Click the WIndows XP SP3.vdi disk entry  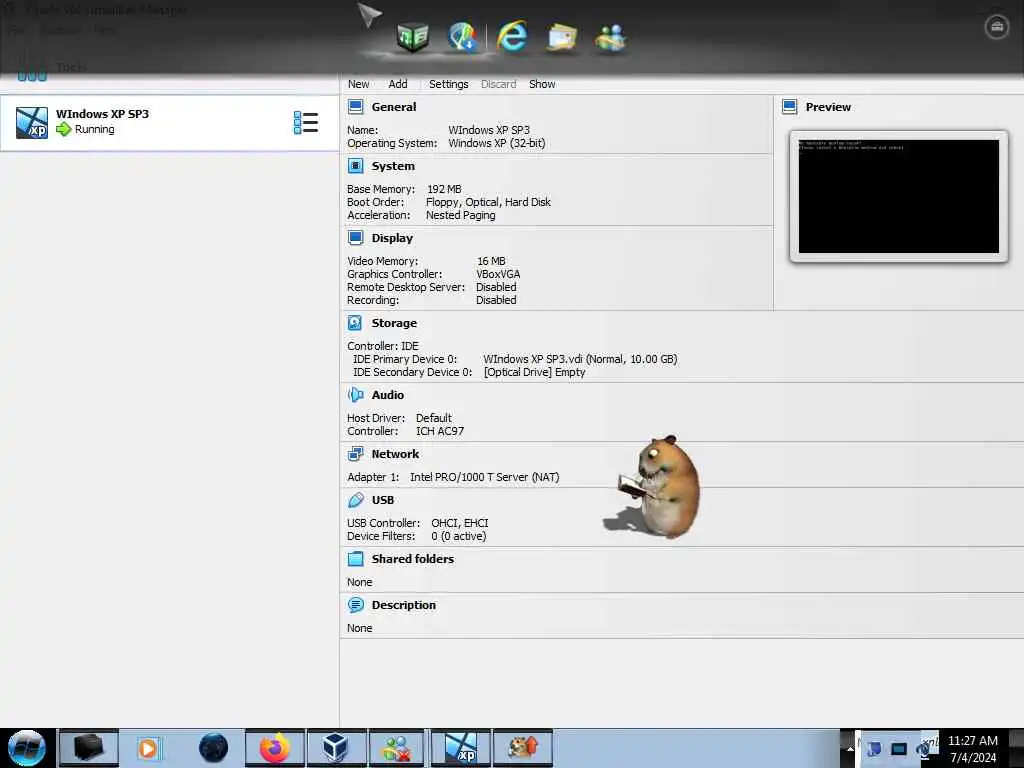point(580,359)
